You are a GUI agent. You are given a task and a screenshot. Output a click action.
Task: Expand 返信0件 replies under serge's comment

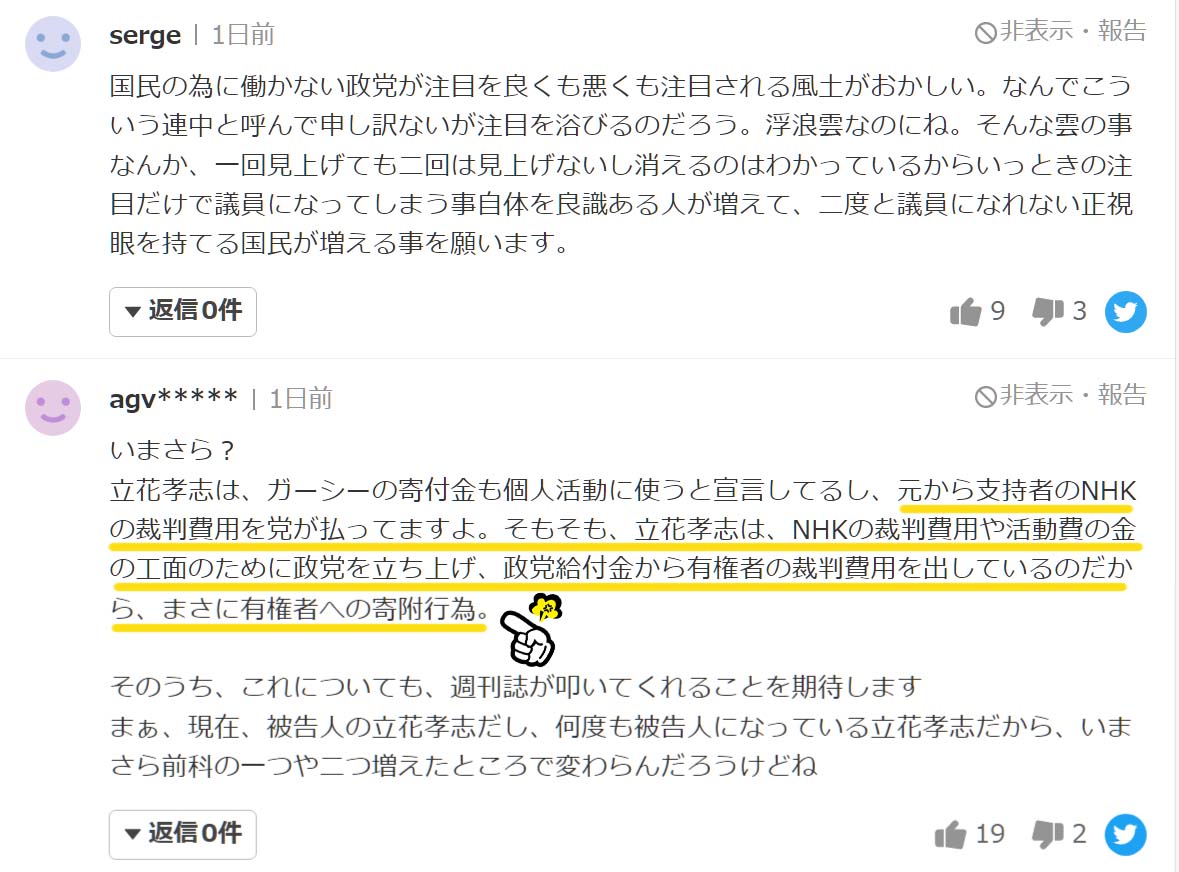(183, 311)
